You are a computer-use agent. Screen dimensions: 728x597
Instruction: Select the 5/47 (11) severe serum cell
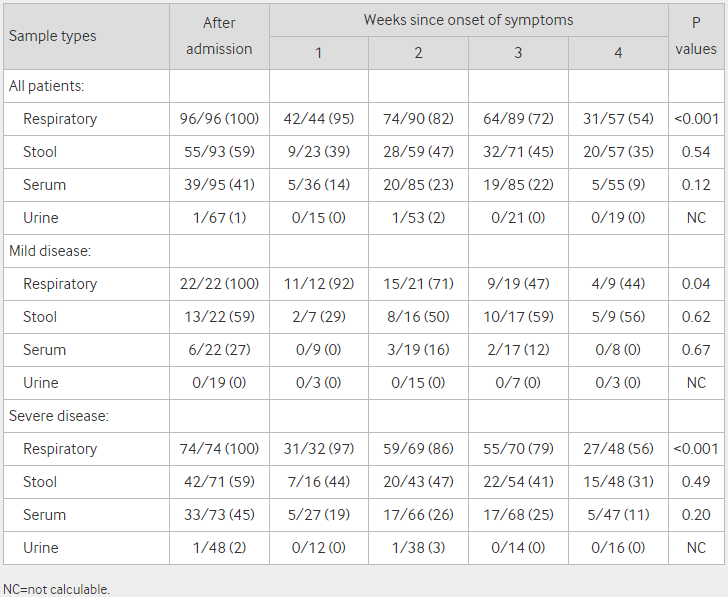click(x=618, y=515)
